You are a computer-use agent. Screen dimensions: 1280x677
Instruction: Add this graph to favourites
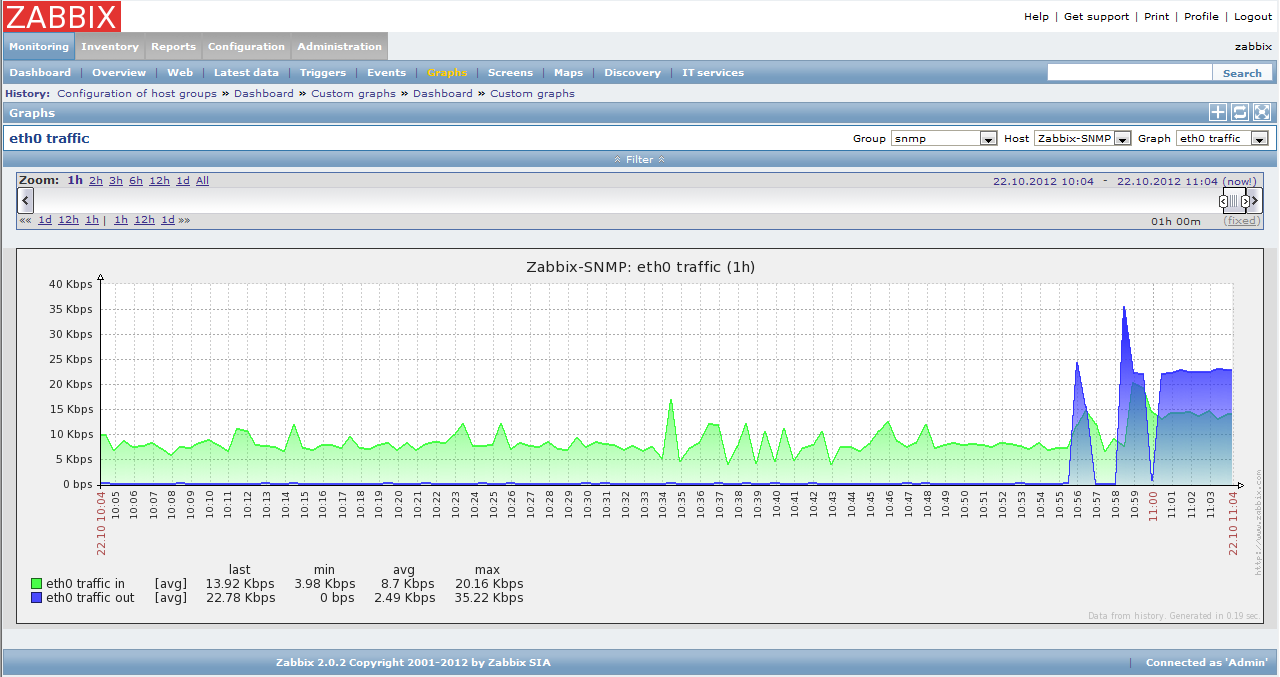(1218, 112)
